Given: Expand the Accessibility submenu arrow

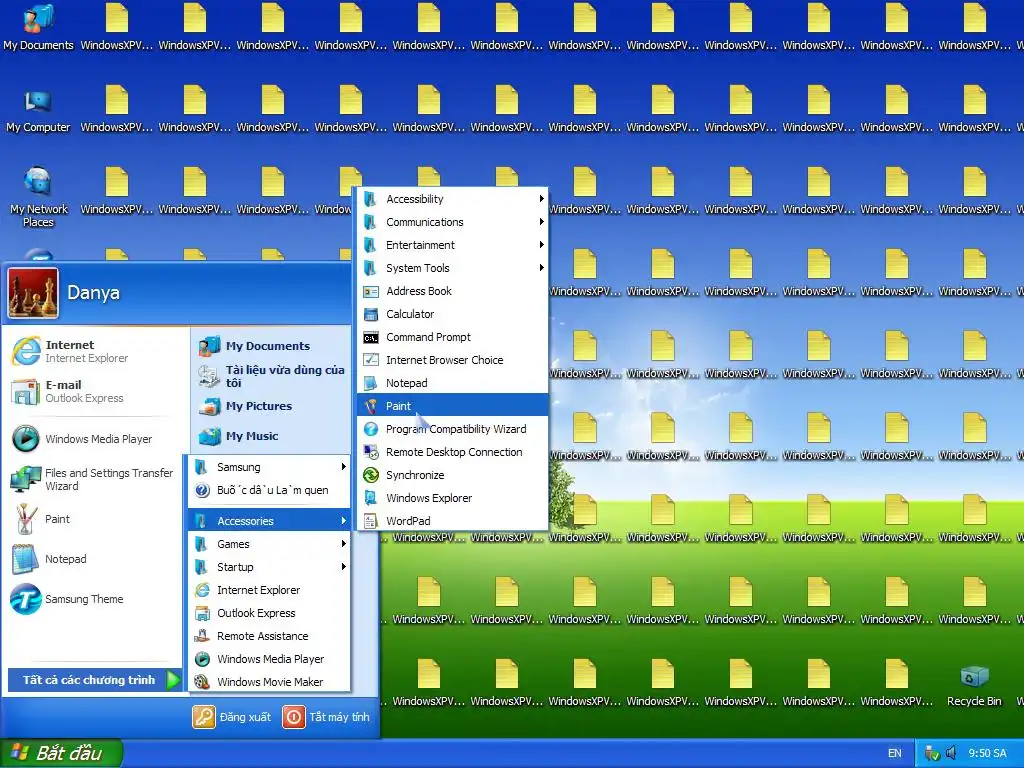Looking at the screenshot, I should pyautogui.click(x=541, y=199).
